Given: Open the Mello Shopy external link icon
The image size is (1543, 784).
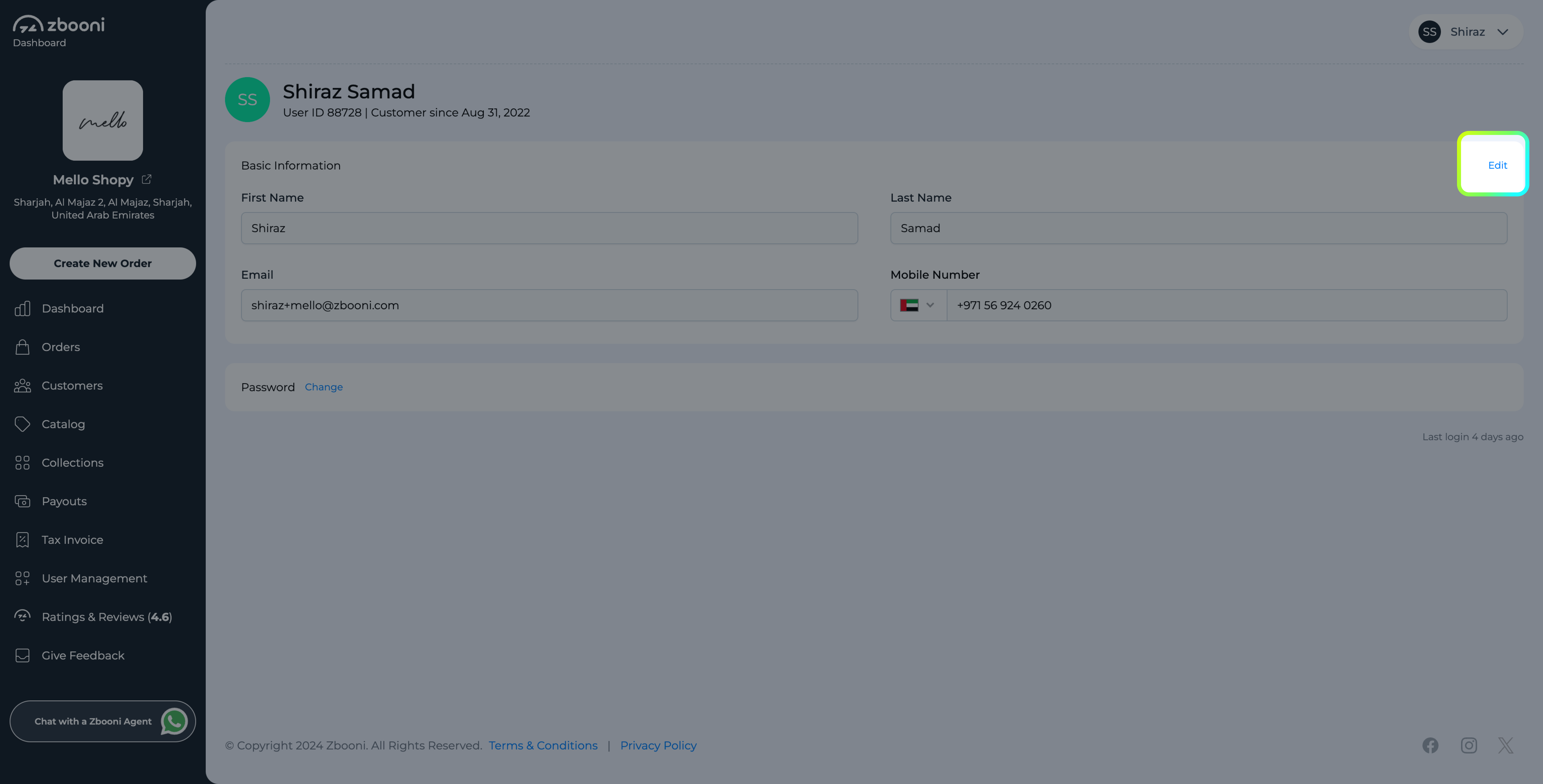Looking at the screenshot, I should (x=146, y=179).
